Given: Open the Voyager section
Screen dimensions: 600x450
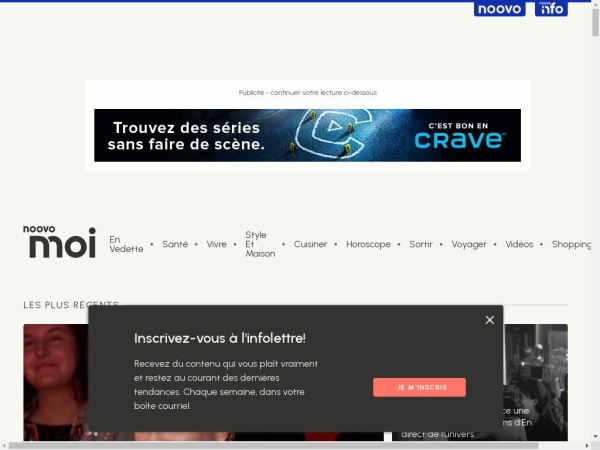Looking at the screenshot, I should pyautogui.click(x=469, y=244).
